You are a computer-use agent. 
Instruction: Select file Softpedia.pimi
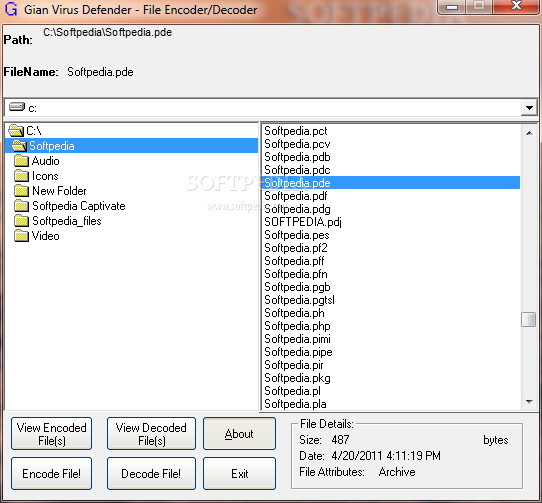[297, 339]
